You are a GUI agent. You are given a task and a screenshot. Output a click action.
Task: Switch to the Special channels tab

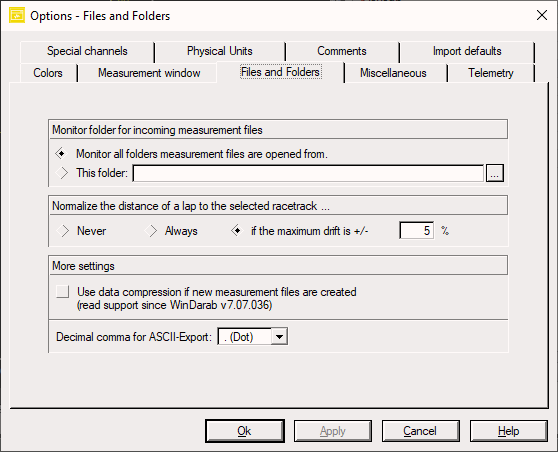tap(87, 51)
